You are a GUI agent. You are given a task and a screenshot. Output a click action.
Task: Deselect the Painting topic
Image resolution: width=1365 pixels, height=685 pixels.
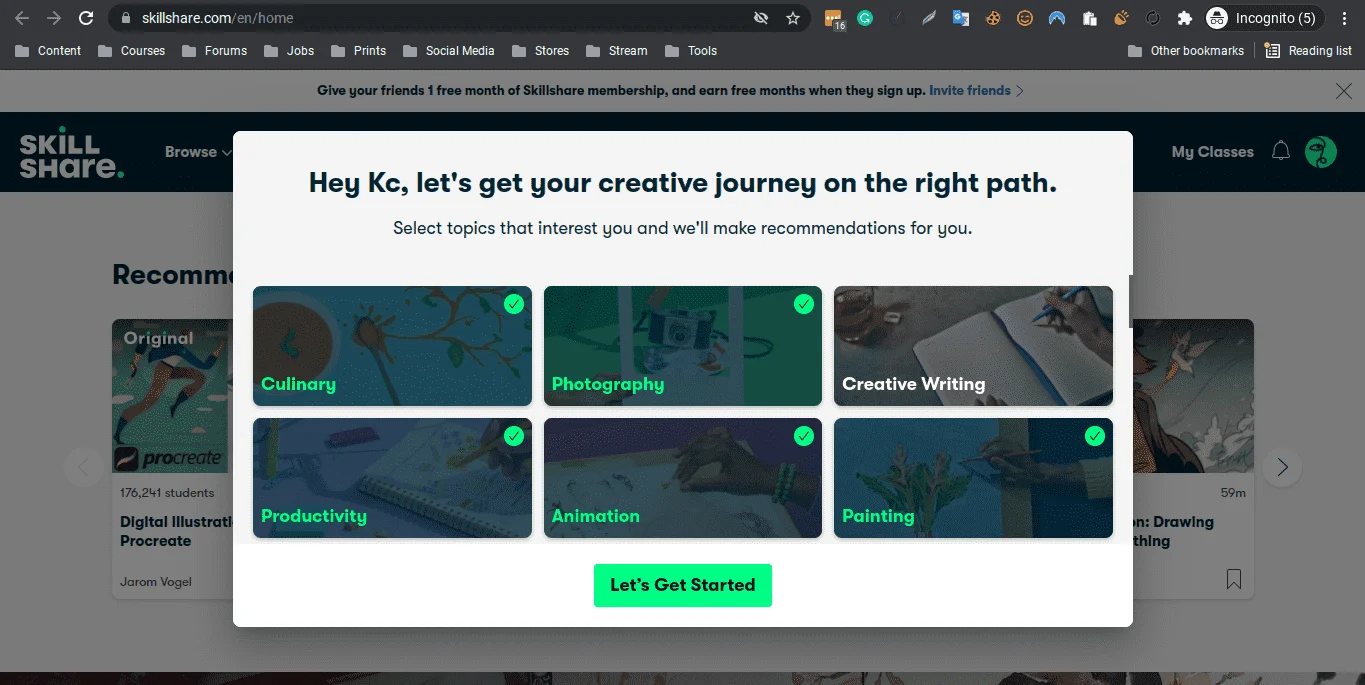point(973,478)
